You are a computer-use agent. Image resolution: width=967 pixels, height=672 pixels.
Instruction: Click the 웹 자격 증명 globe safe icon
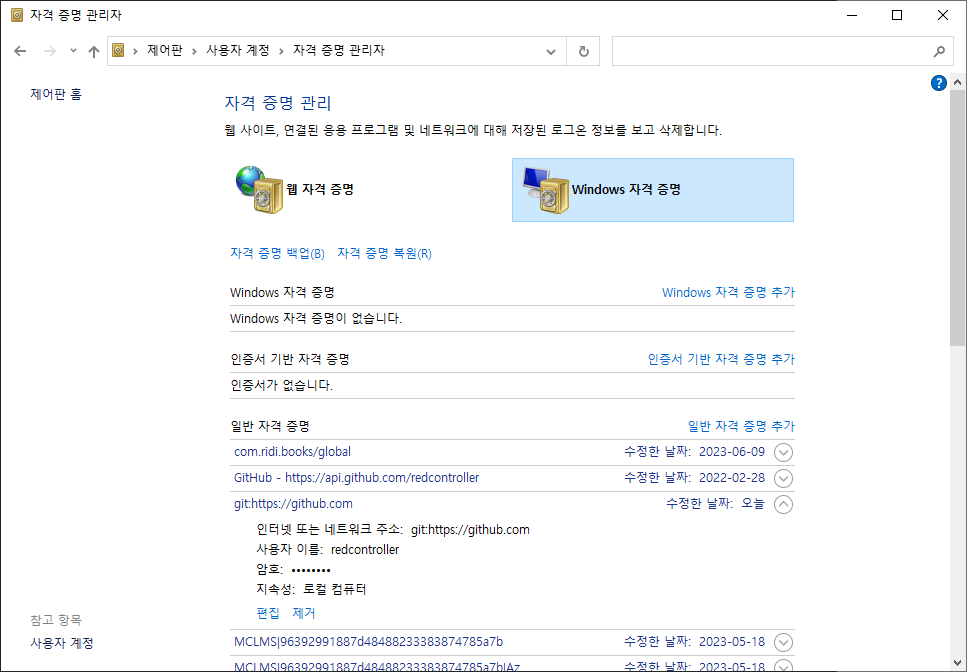click(x=259, y=190)
